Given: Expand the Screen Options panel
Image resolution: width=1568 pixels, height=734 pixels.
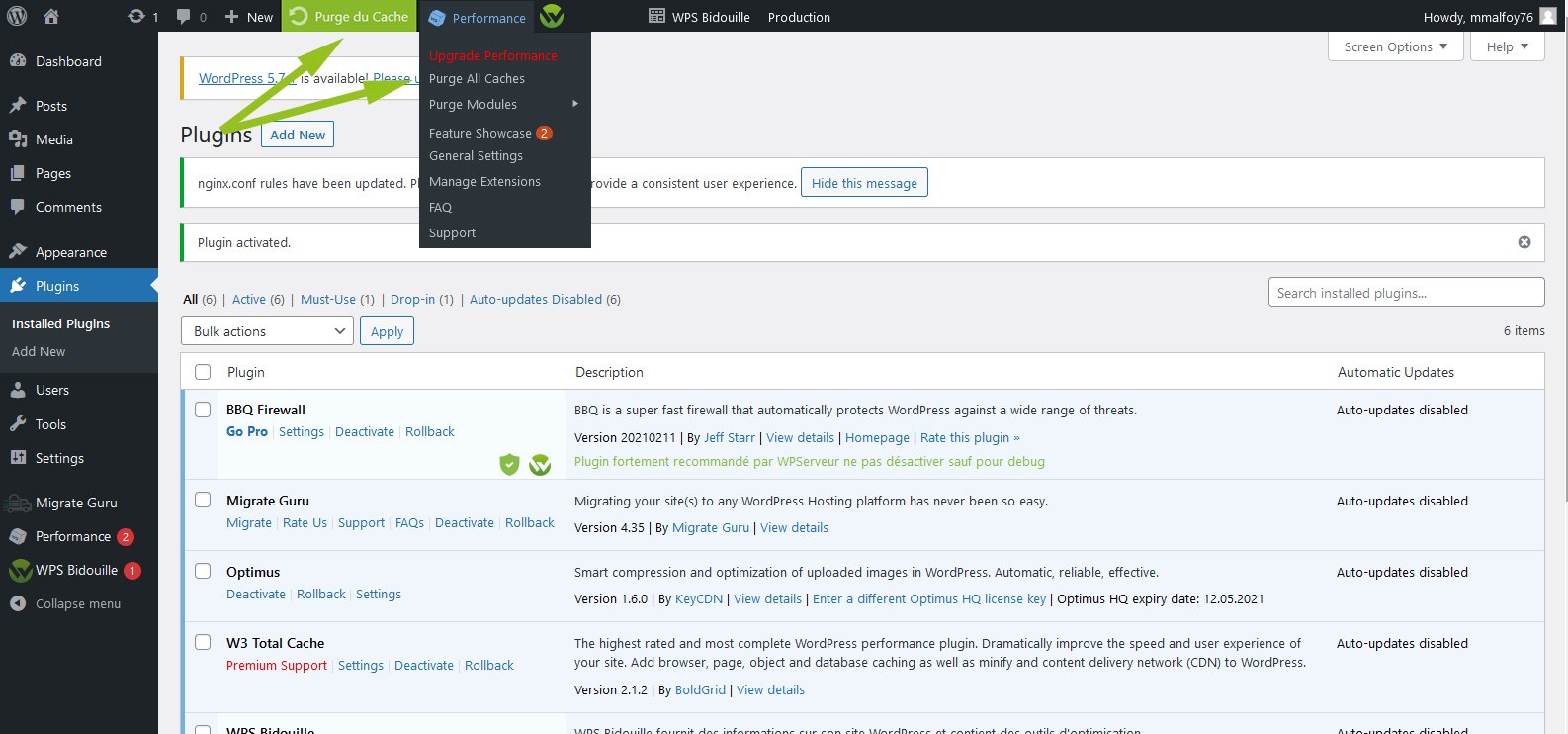Looking at the screenshot, I should click(1395, 46).
